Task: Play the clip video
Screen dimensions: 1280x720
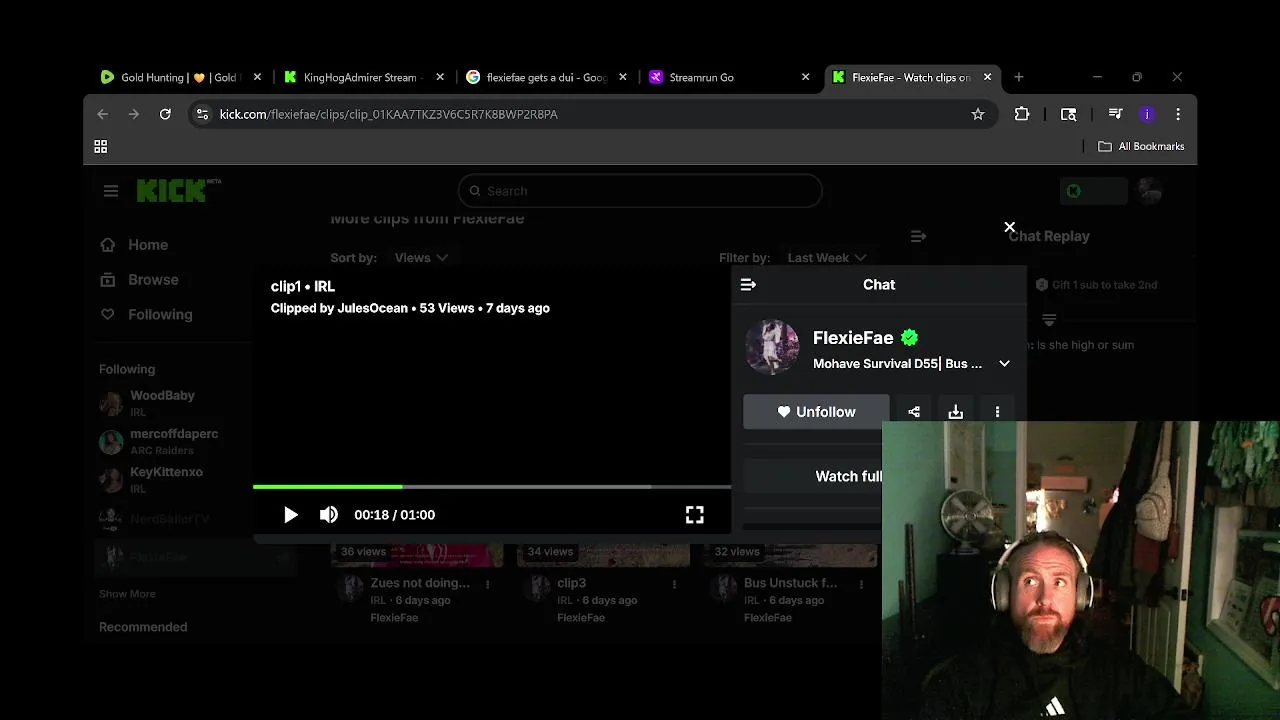Action: [x=290, y=515]
